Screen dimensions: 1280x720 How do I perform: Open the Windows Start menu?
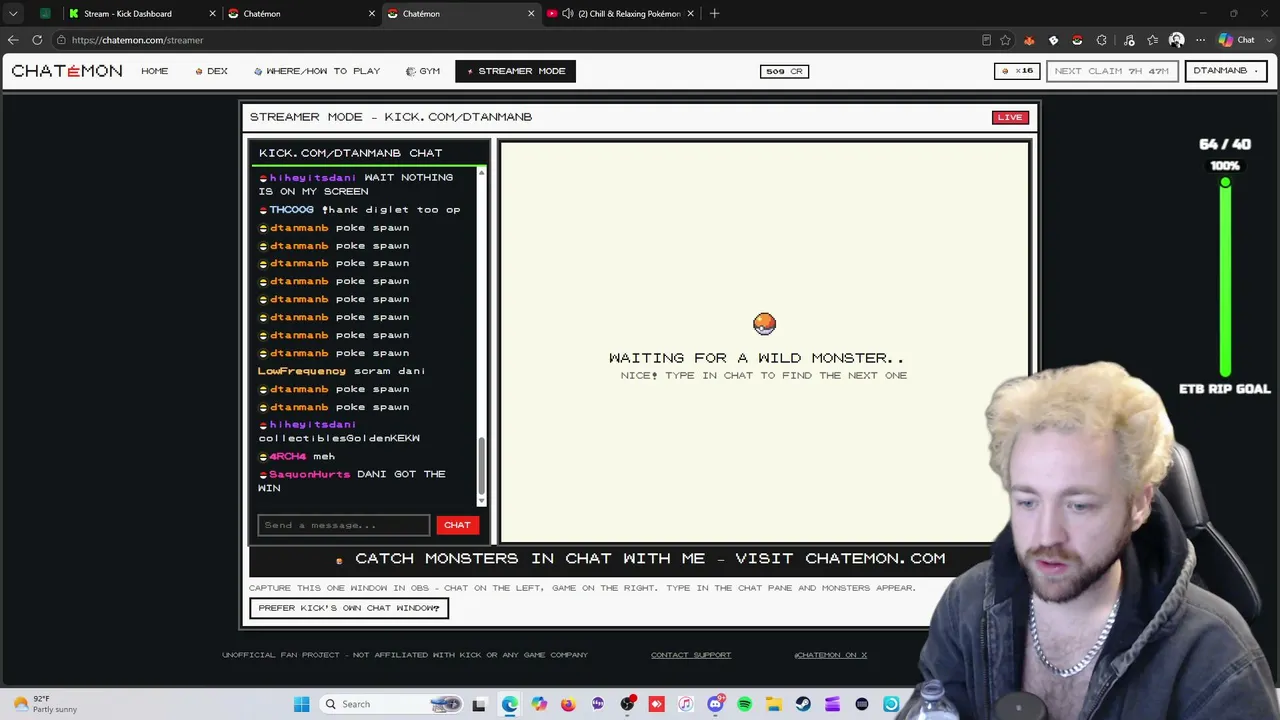click(x=302, y=704)
